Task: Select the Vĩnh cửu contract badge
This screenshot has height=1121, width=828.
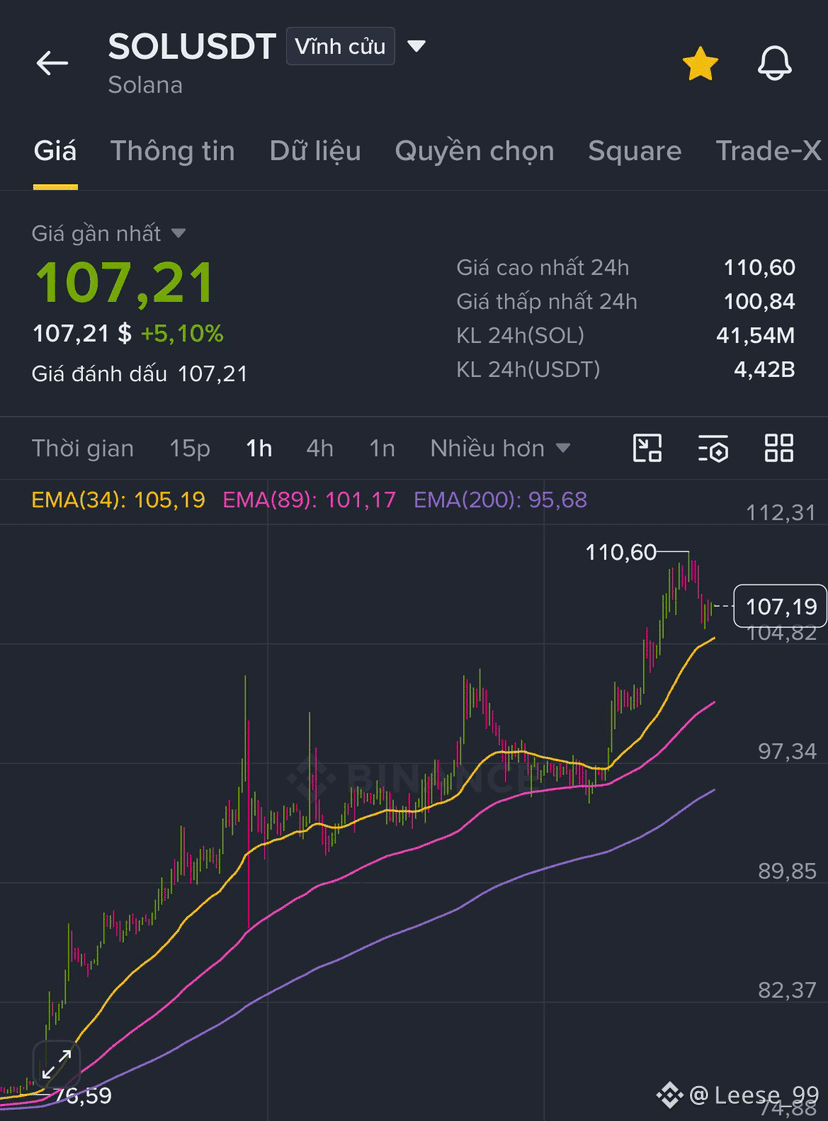Action: point(340,46)
